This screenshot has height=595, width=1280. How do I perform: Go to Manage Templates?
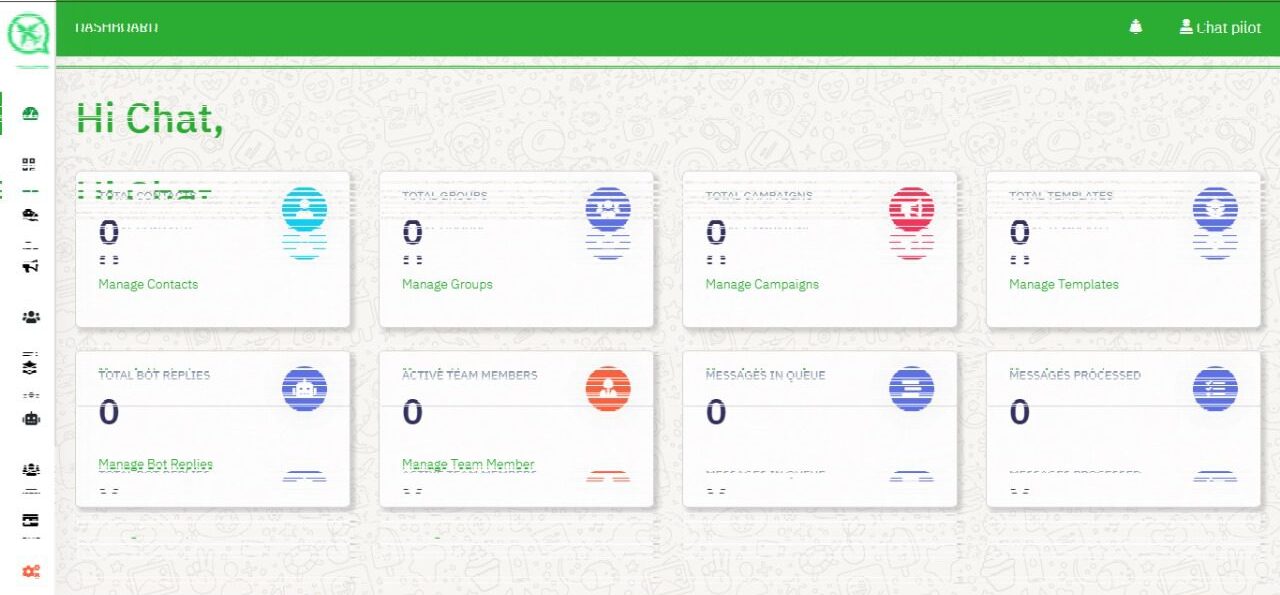pos(1064,284)
